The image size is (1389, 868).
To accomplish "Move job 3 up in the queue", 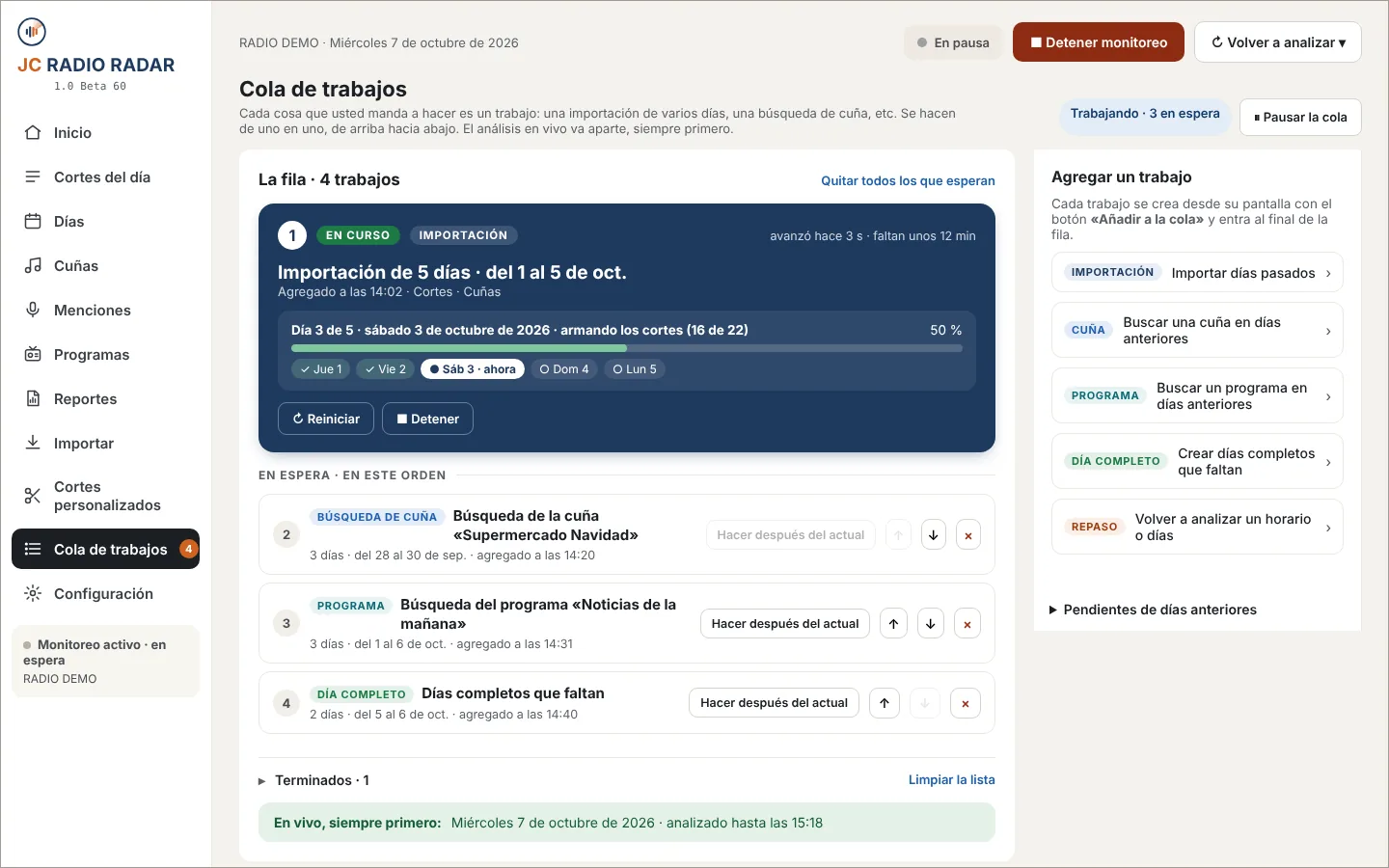I will click(x=894, y=624).
